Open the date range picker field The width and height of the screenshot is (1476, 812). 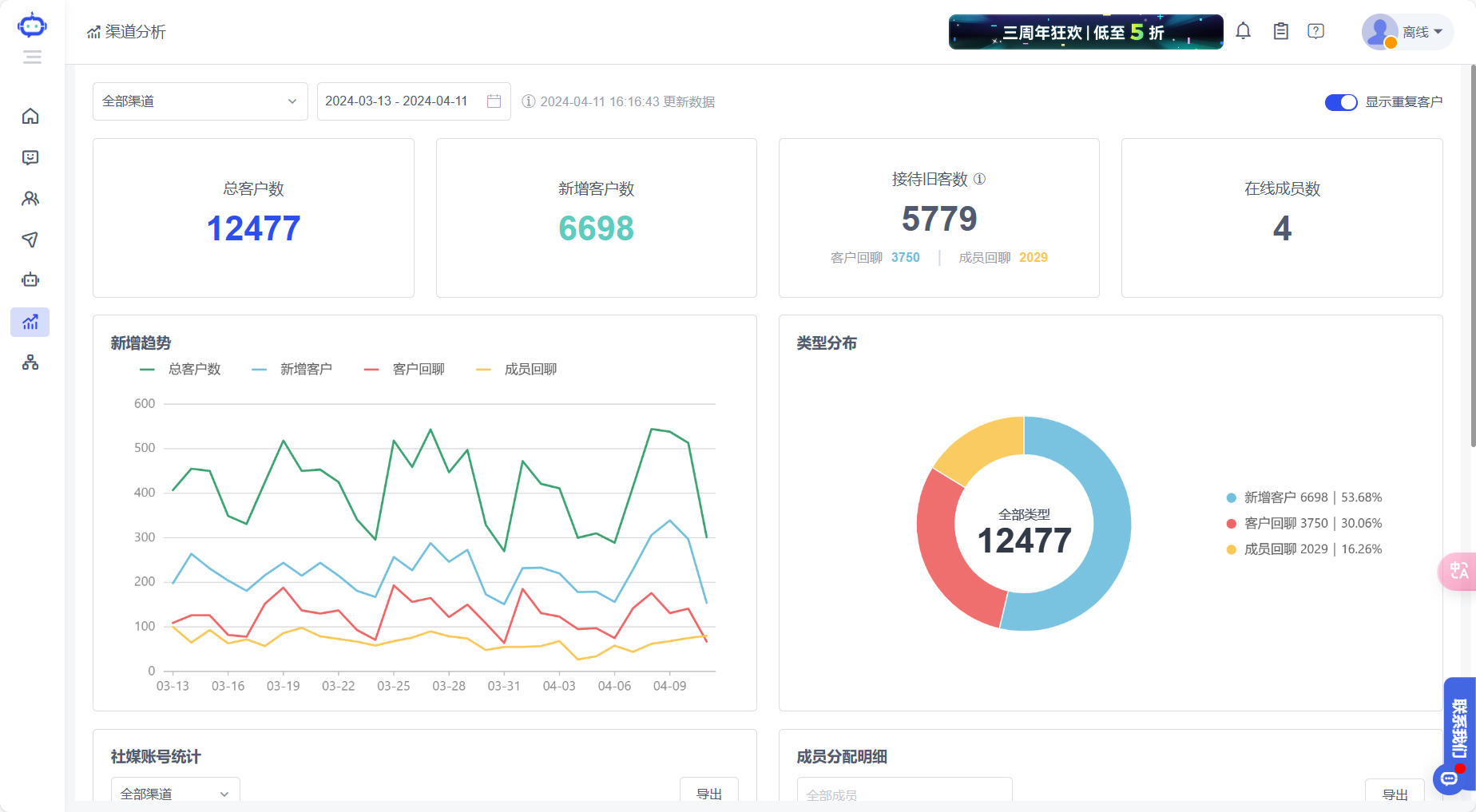(413, 101)
